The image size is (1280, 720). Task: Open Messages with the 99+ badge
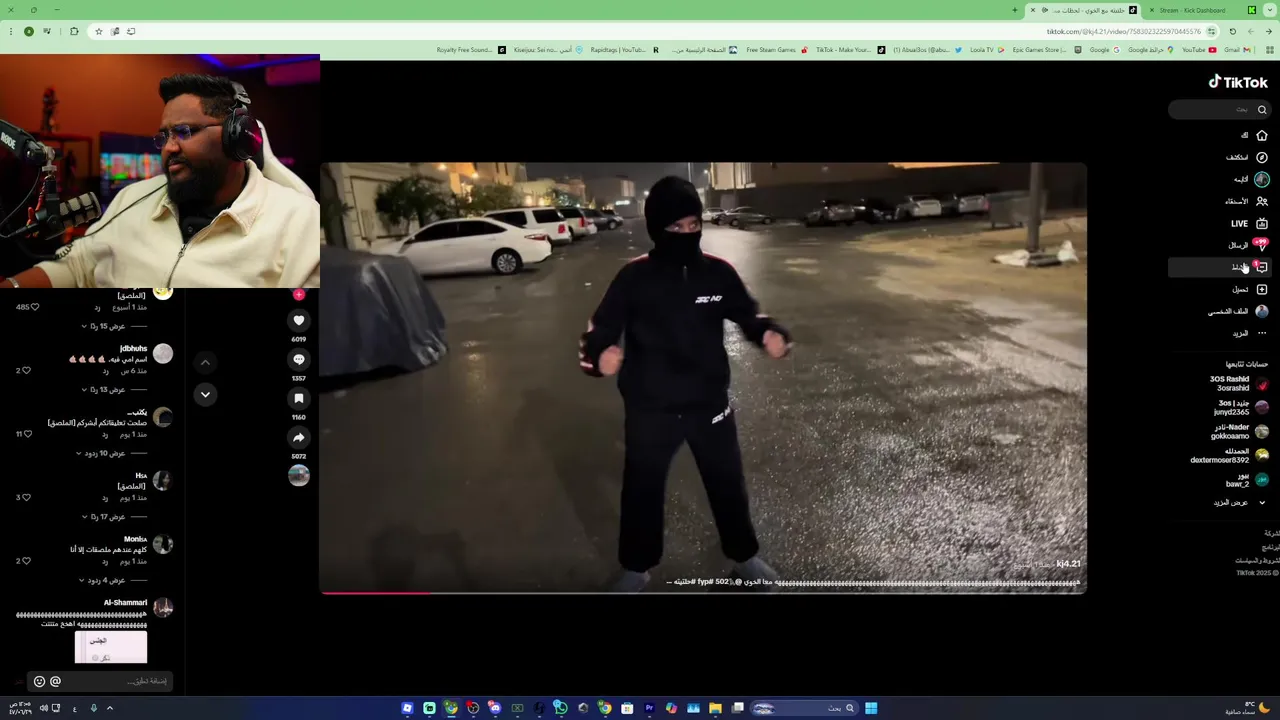[x=1248, y=245]
